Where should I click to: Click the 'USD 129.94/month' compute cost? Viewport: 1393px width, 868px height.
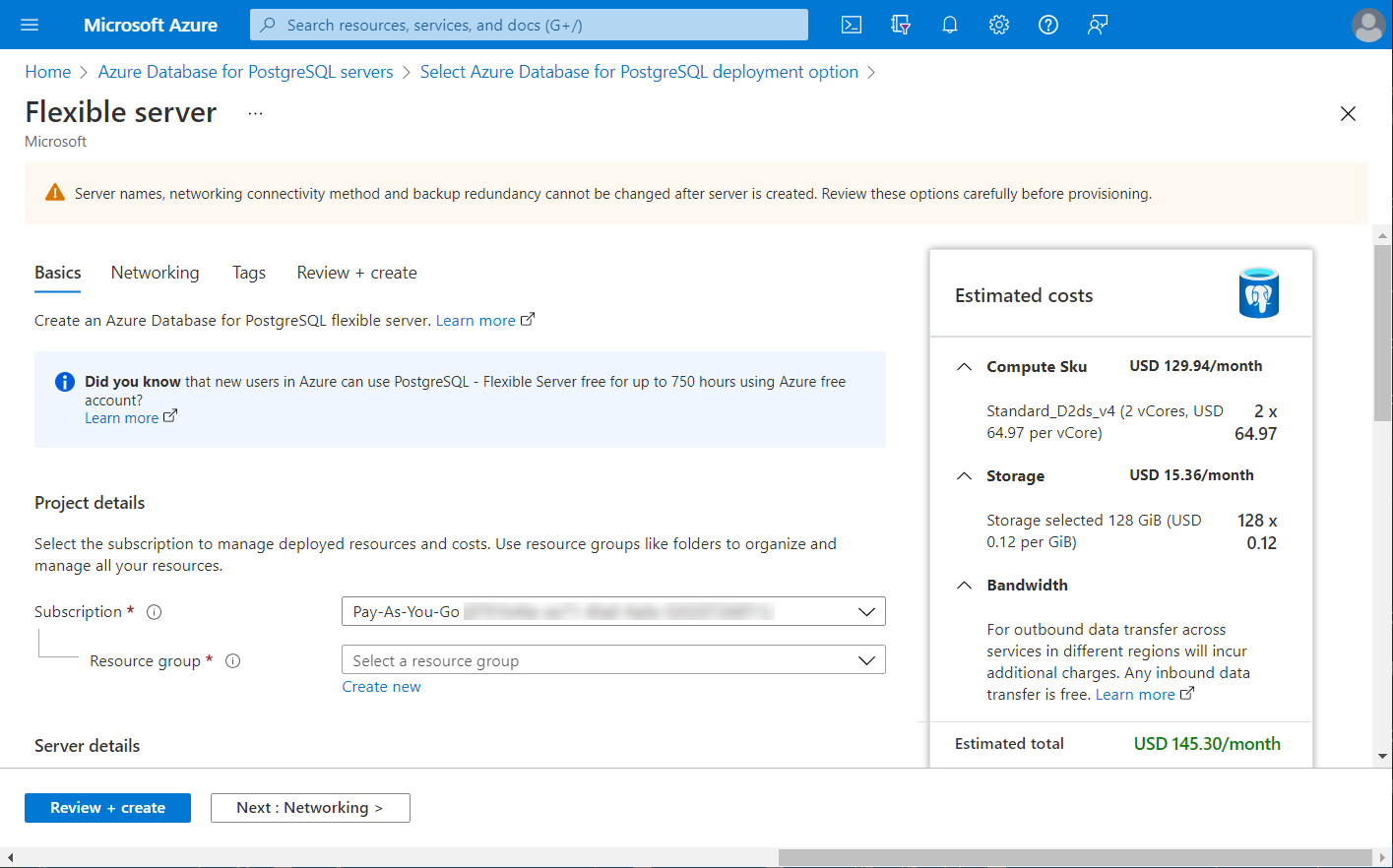(1196, 366)
